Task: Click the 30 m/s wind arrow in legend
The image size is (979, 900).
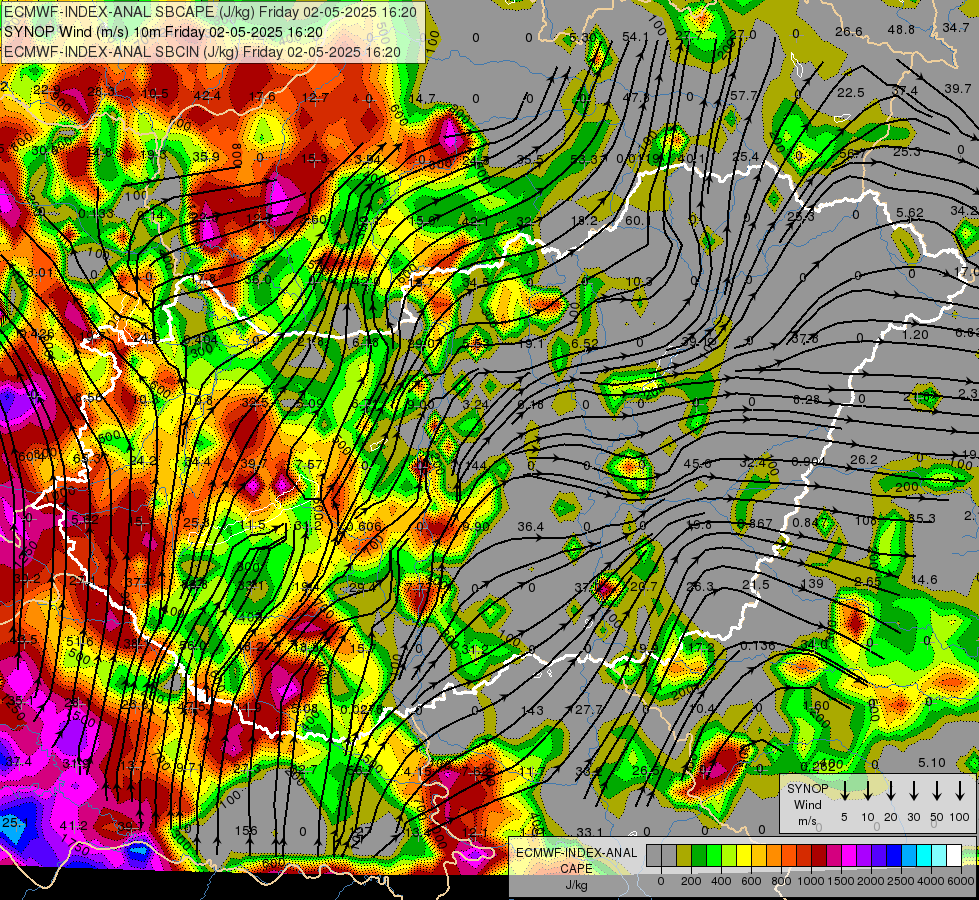Action: [x=913, y=791]
